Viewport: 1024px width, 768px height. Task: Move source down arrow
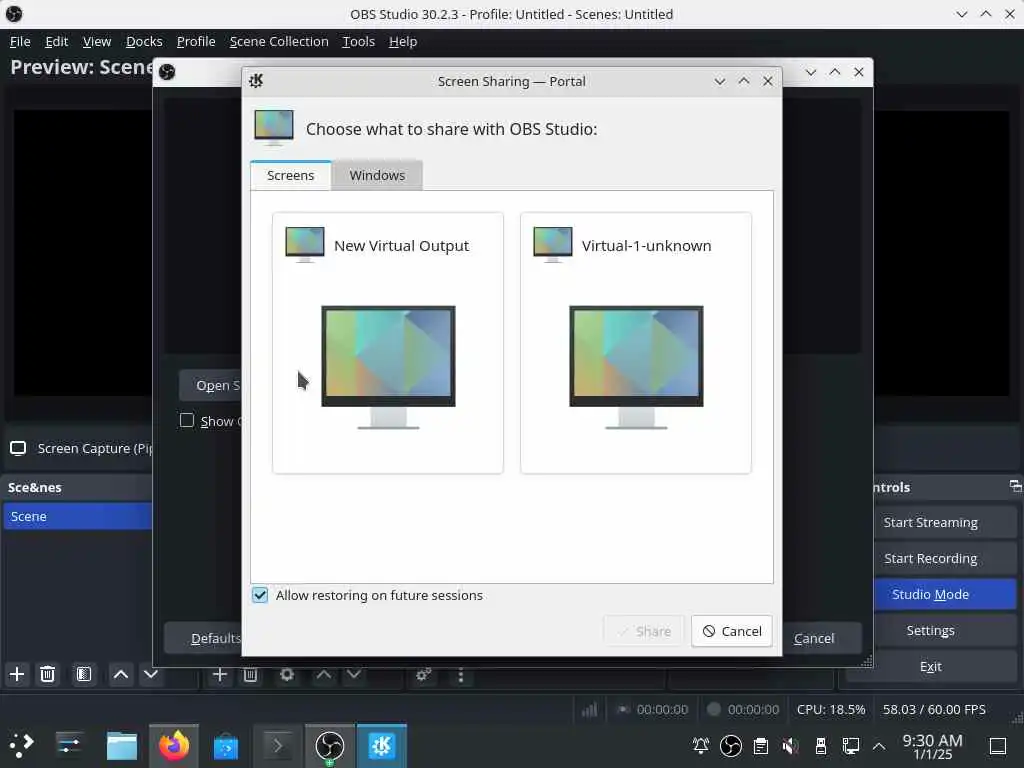[x=354, y=675]
